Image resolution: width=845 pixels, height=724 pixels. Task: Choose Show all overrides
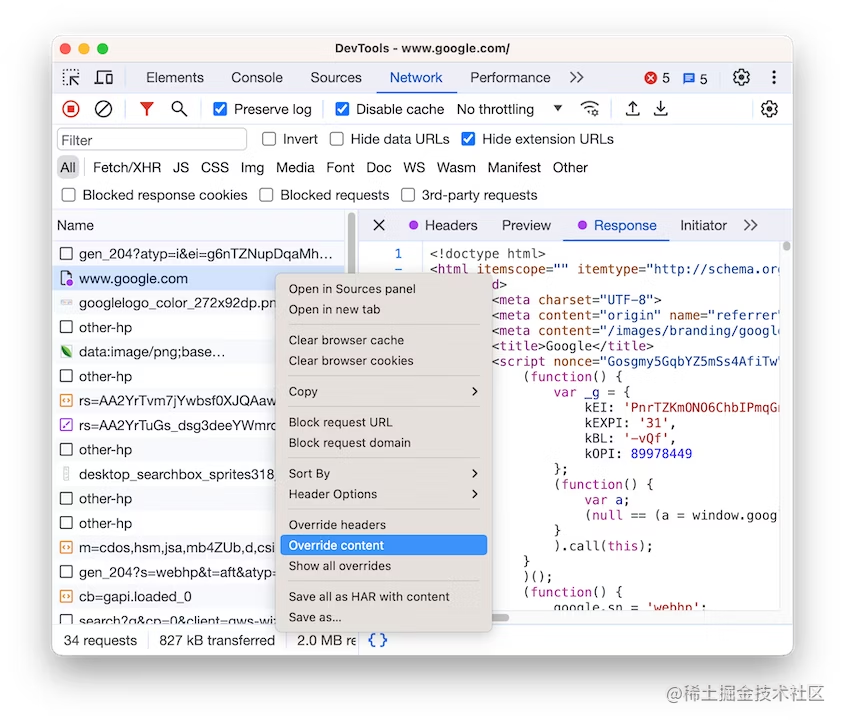click(x=383, y=566)
